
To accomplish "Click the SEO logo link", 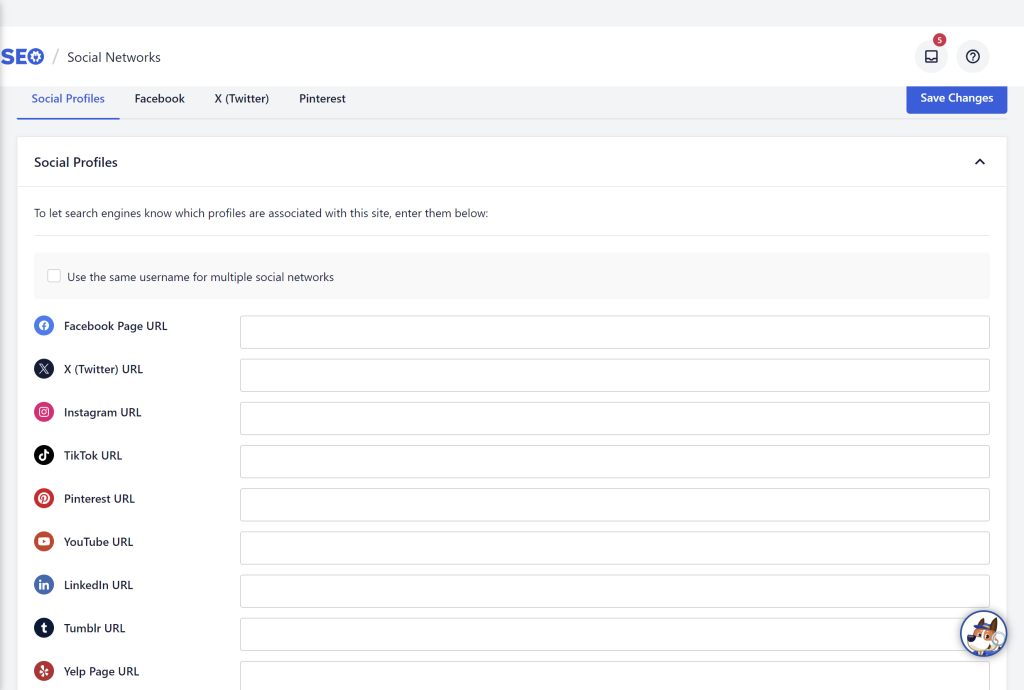I will coord(22,57).
